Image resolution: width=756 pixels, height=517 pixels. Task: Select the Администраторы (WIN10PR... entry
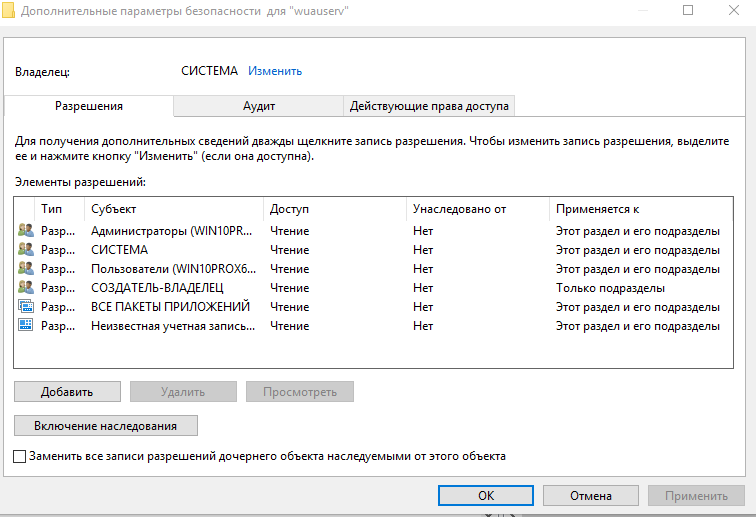tap(374, 231)
